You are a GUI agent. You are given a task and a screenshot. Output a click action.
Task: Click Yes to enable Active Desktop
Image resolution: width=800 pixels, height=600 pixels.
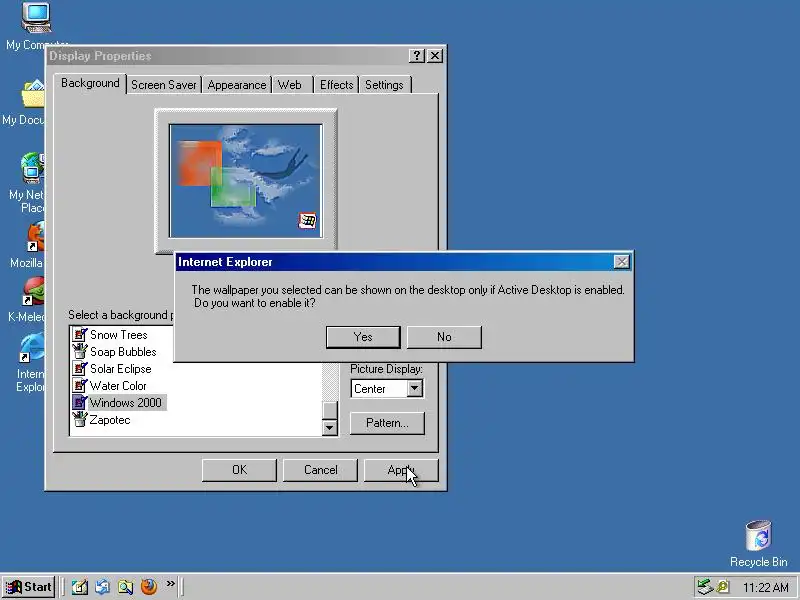363,337
